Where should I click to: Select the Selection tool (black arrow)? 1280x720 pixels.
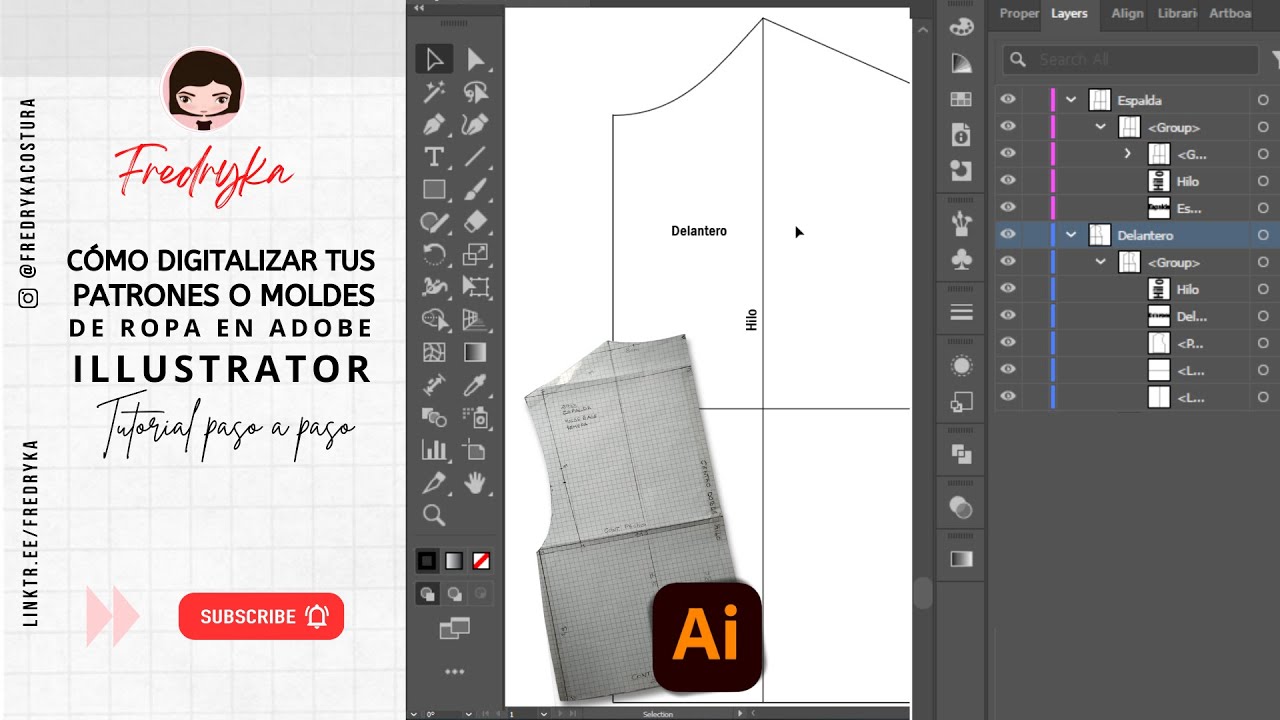(434, 60)
